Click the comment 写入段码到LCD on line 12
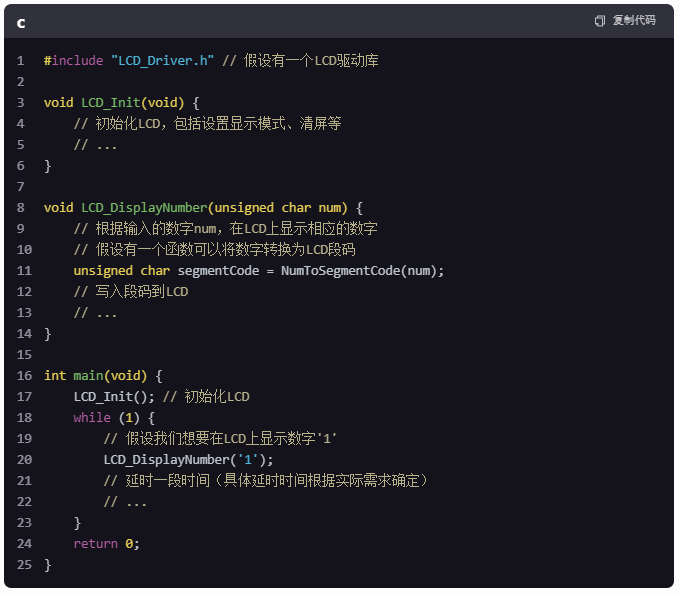The image size is (680, 595). pyautogui.click(x=131, y=292)
